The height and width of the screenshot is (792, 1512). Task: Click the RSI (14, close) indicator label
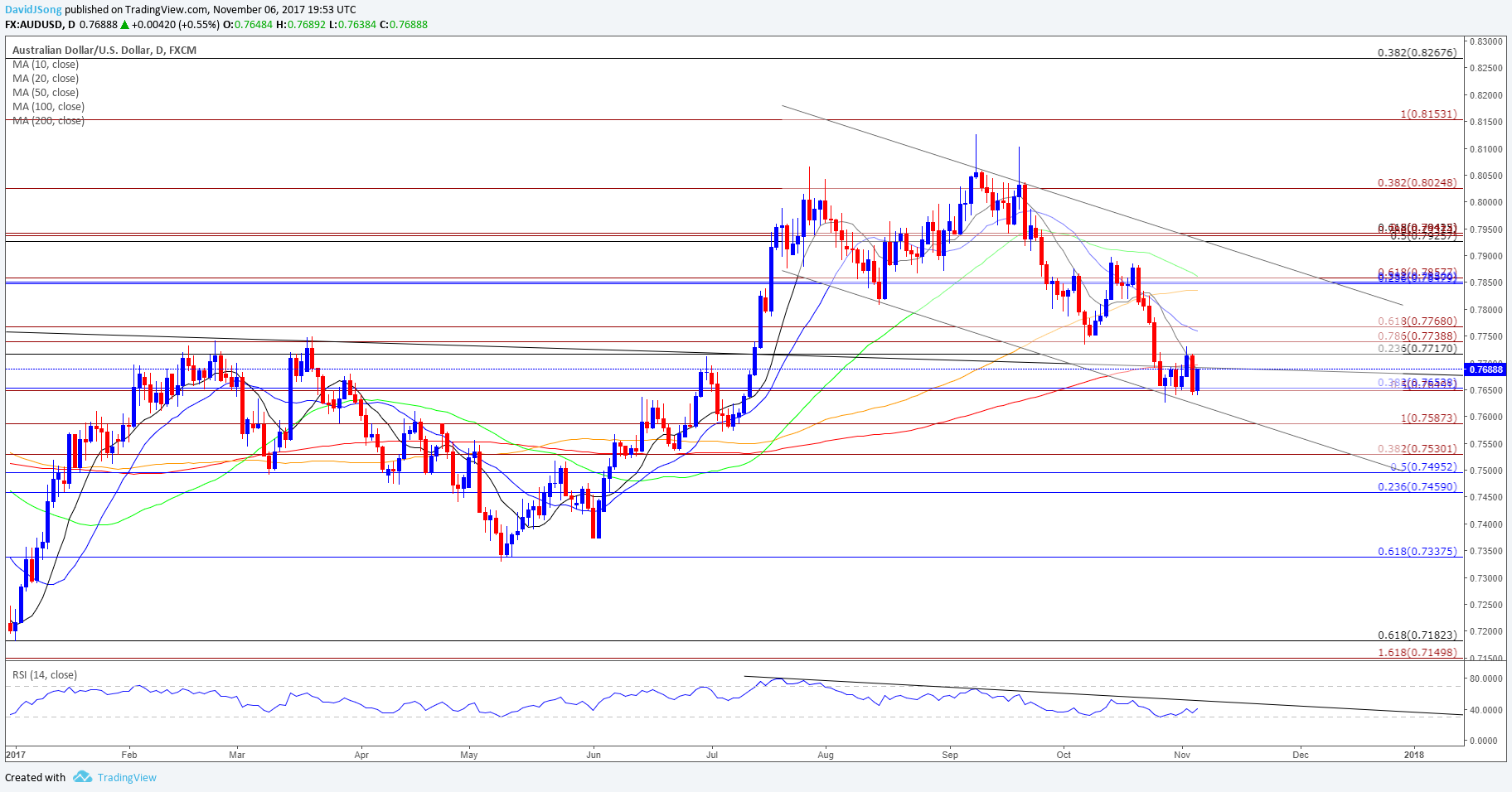45,675
